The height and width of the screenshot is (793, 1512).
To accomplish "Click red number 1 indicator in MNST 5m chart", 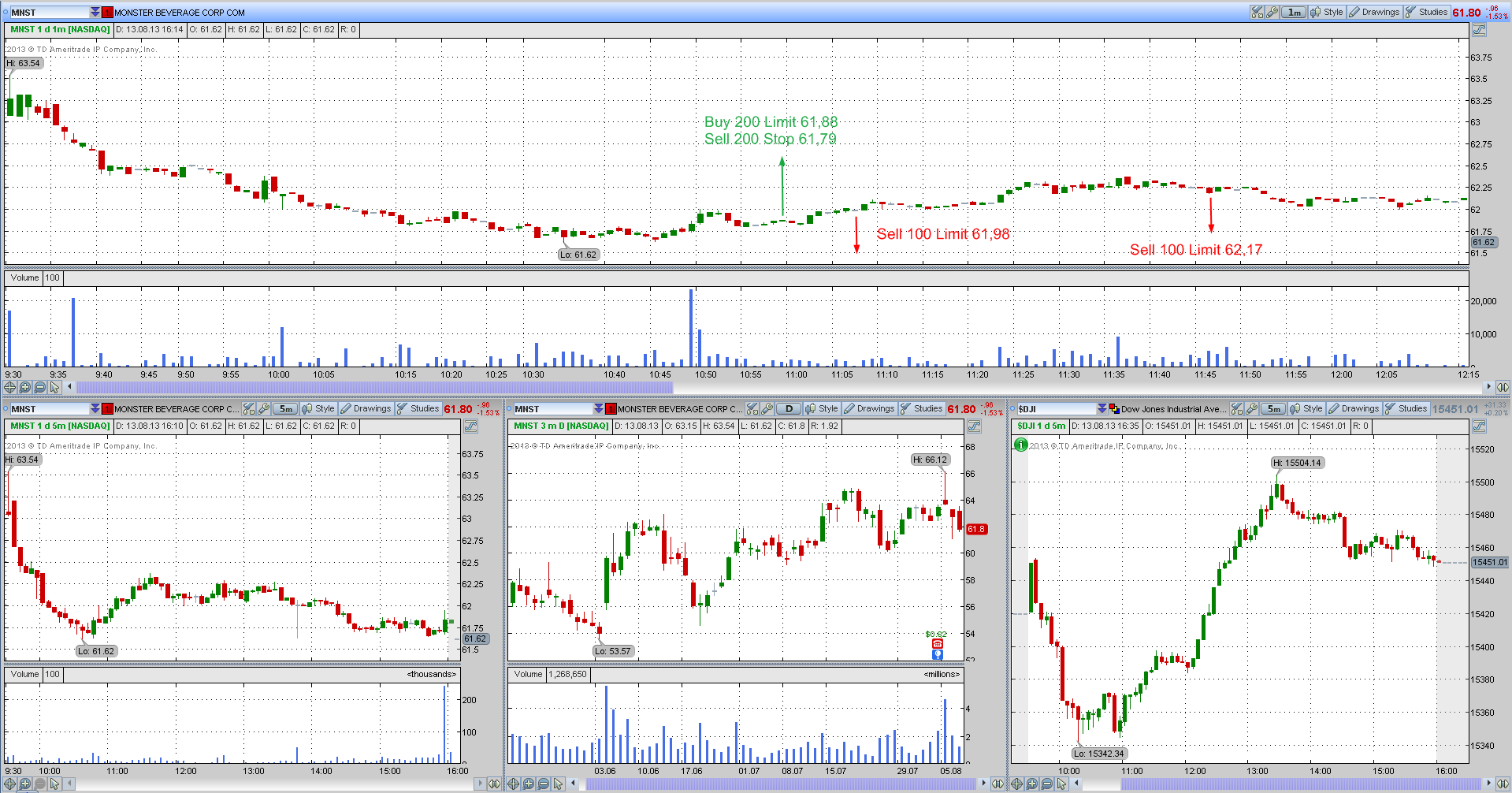I will pos(108,409).
